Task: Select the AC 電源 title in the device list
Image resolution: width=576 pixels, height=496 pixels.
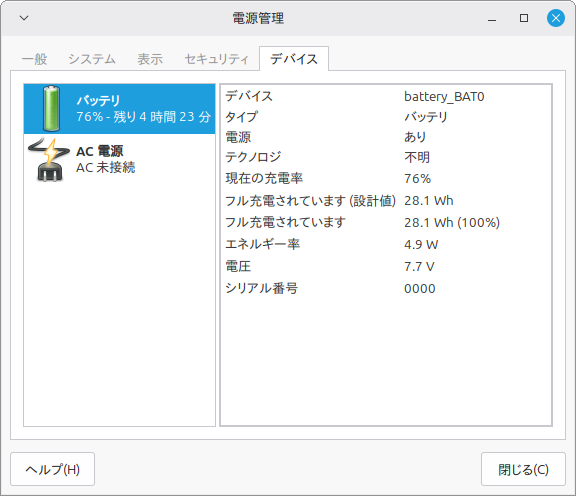Action: [x=100, y=151]
